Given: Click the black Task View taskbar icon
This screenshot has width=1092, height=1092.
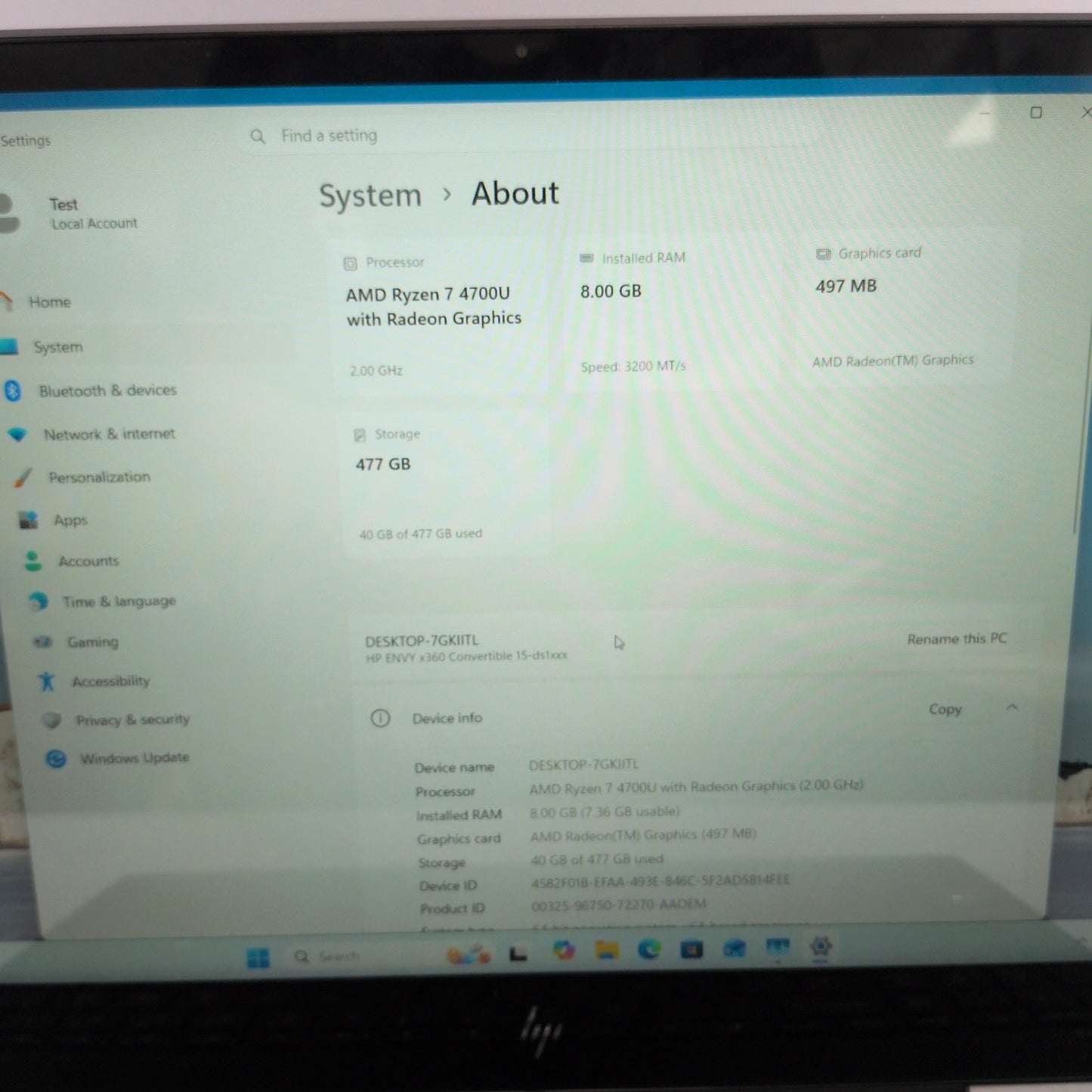Looking at the screenshot, I should [x=518, y=954].
